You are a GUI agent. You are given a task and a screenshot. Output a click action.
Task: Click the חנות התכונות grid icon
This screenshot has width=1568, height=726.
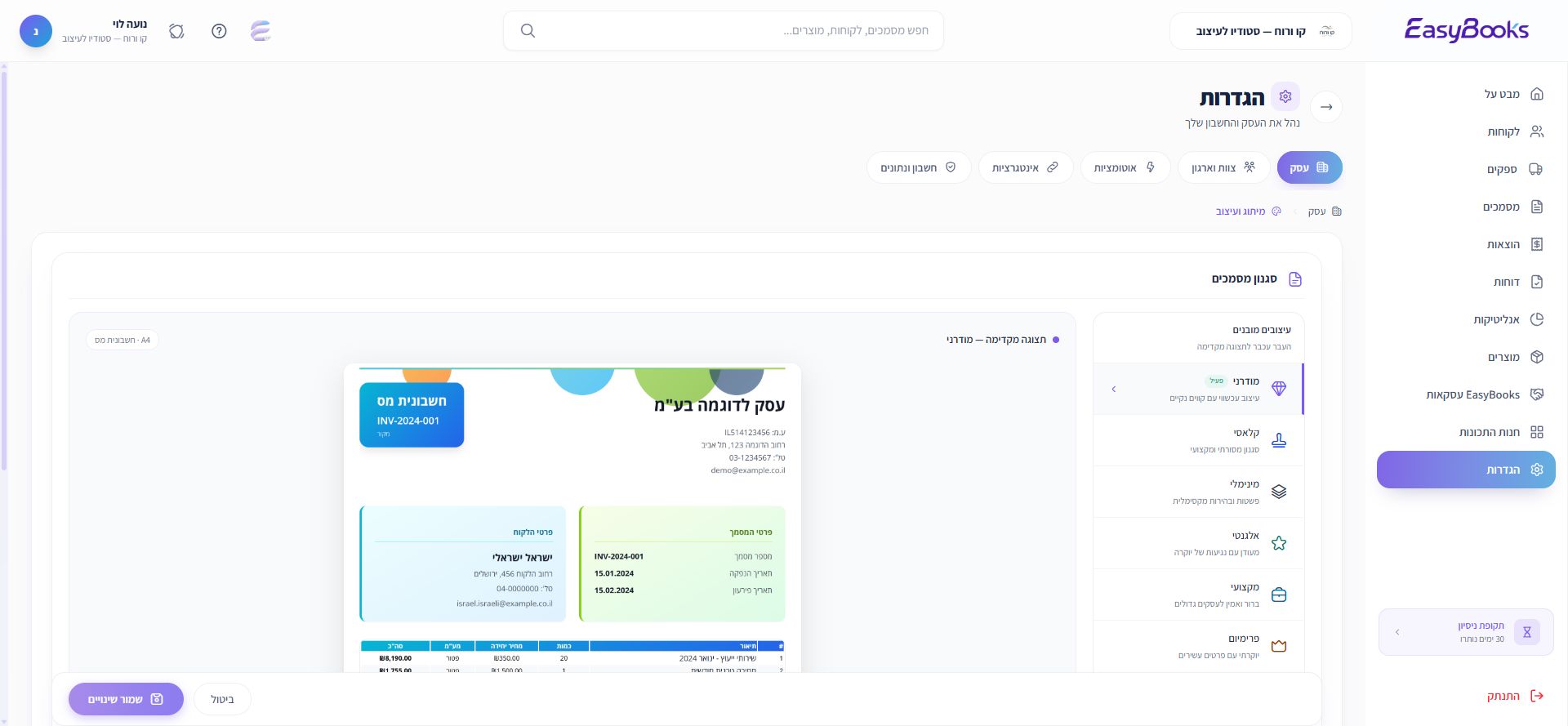[1536, 432]
